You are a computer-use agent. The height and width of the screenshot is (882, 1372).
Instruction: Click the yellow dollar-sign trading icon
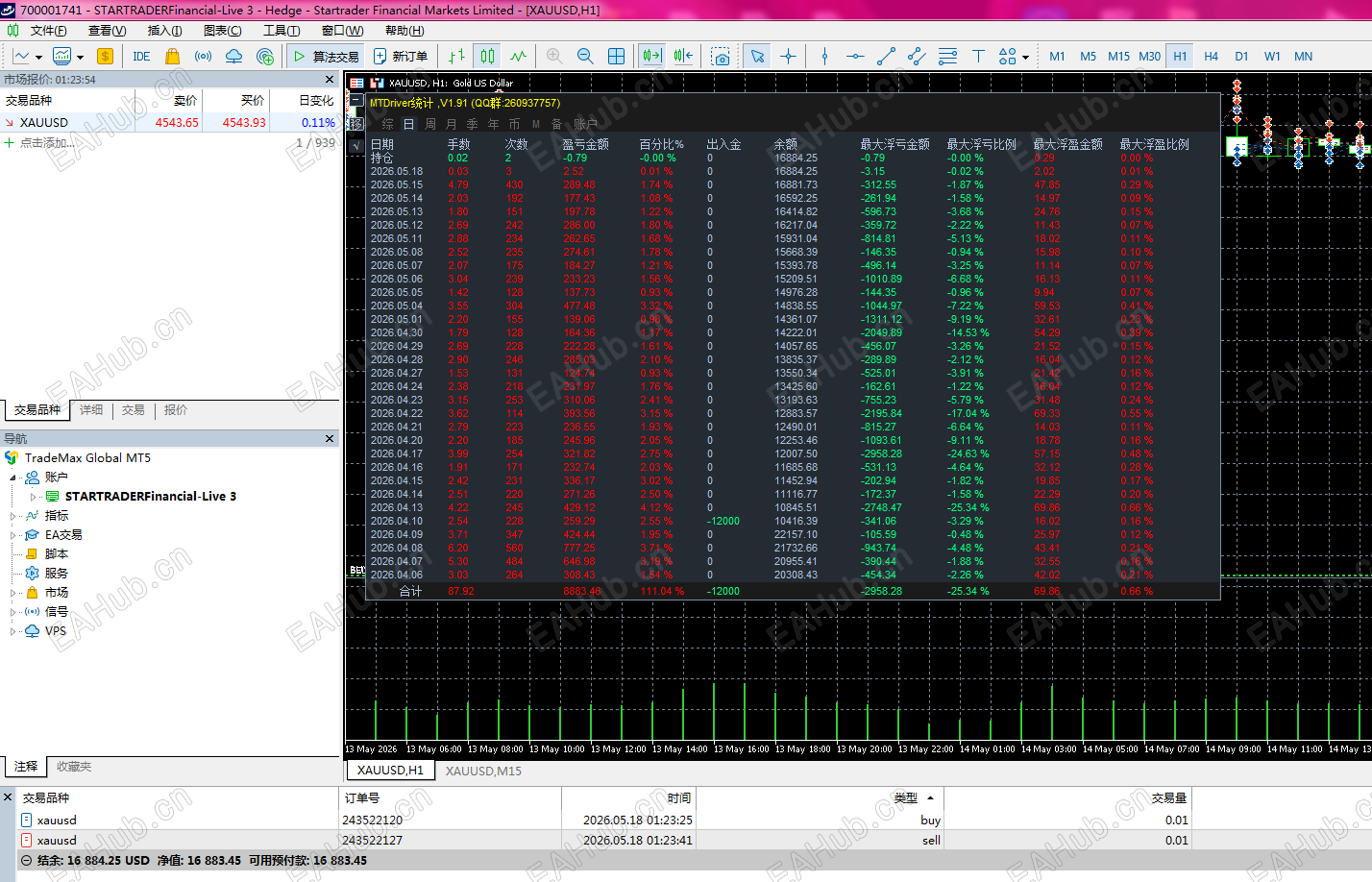point(105,57)
